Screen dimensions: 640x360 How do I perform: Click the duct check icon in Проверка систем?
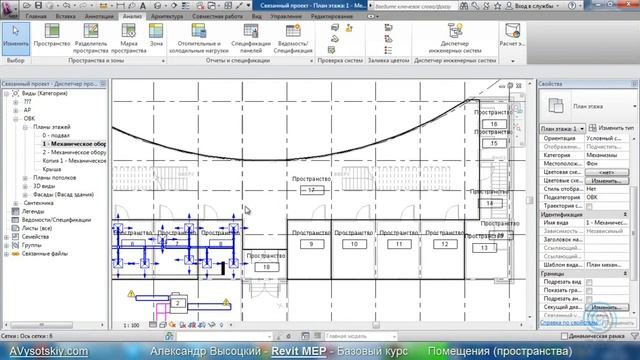coord(335,28)
